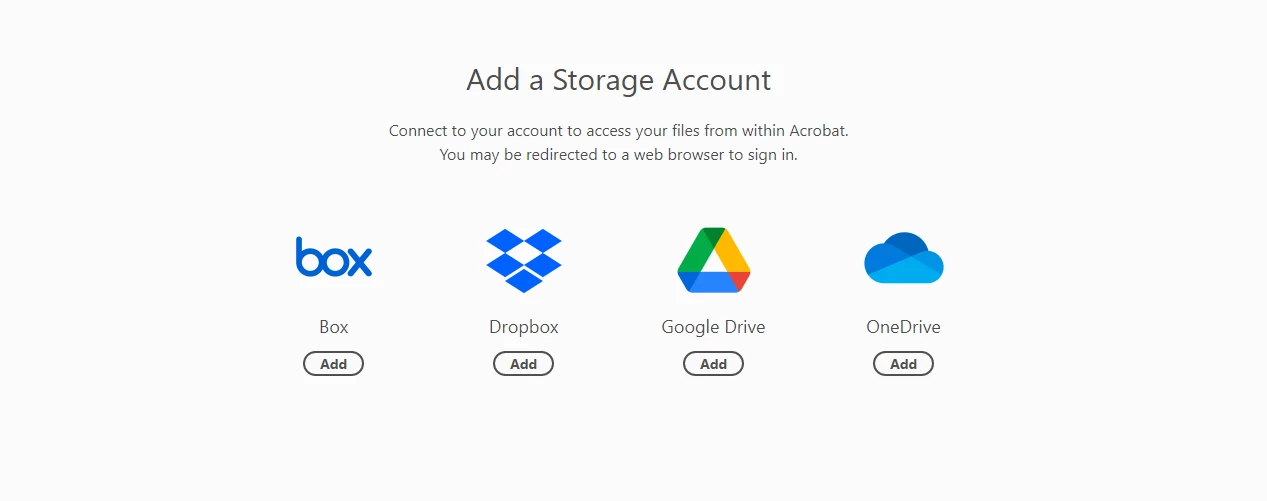
Task: Click the "Connect to your account" description line
Action: point(619,131)
